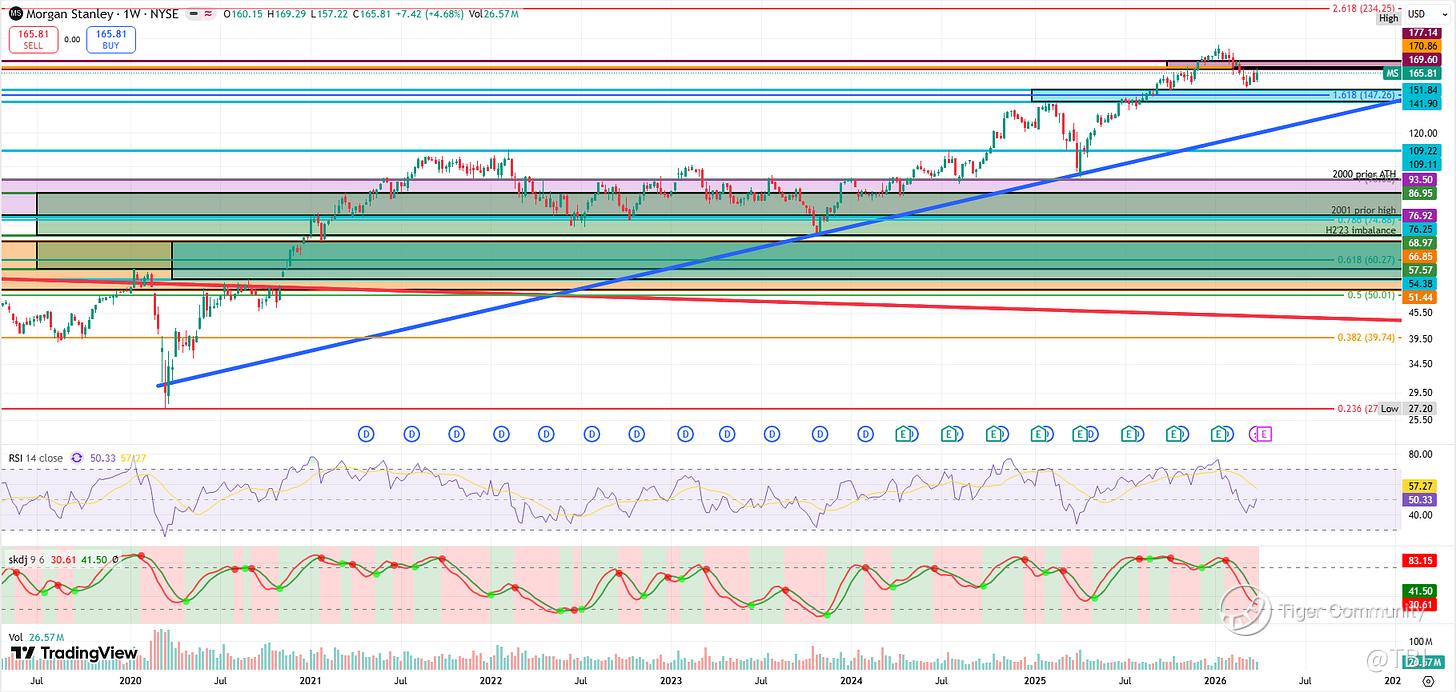The height and width of the screenshot is (692, 1456).
Task: Click the 2022 label on time axis
Action: [x=491, y=680]
